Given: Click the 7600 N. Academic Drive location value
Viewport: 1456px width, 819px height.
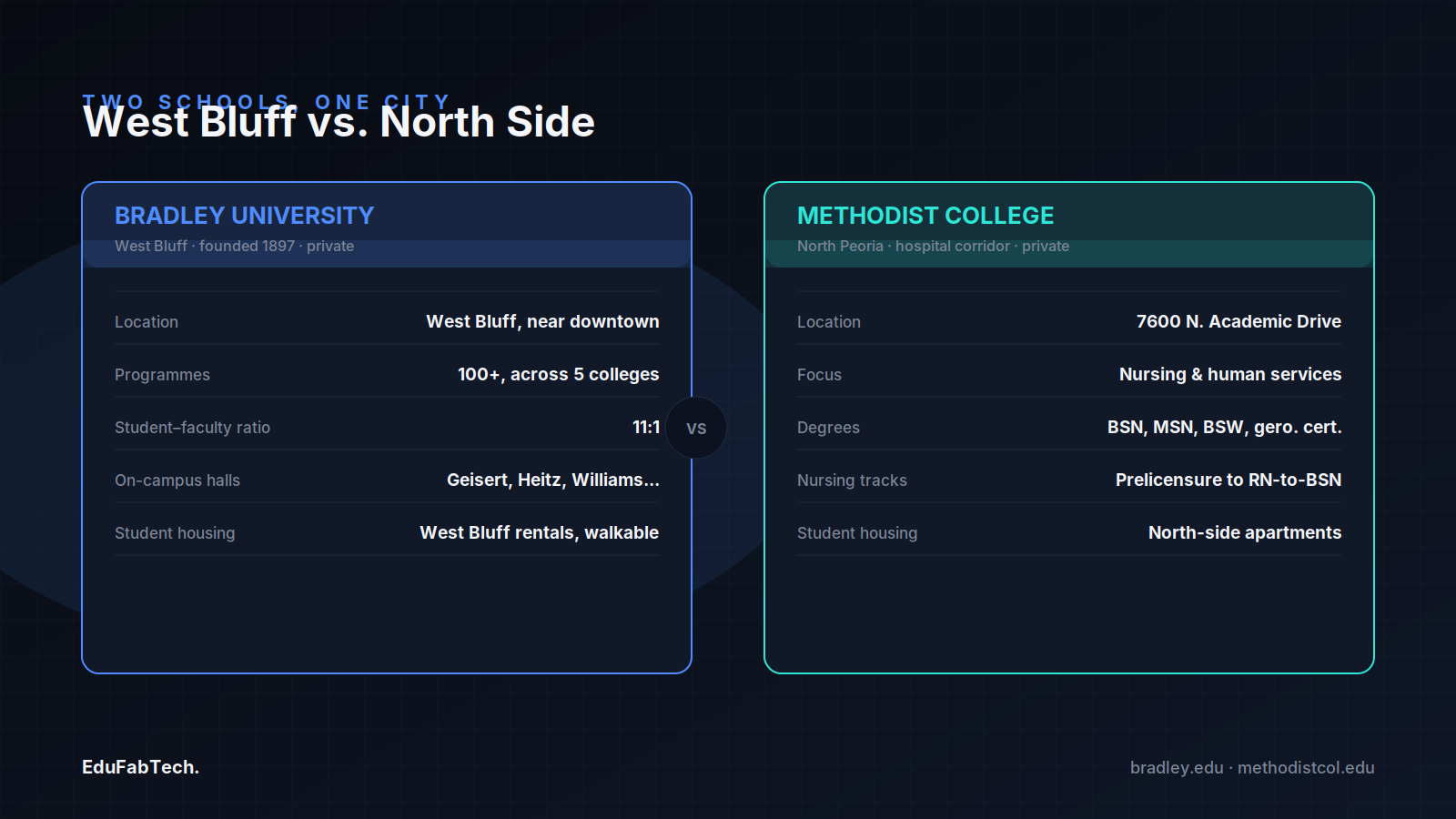Looking at the screenshot, I should click(1239, 321).
